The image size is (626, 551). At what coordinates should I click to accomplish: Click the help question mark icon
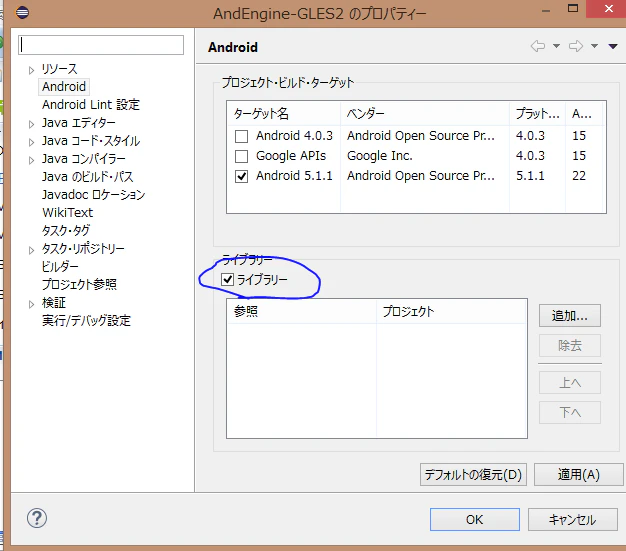click(x=37, y=518)
